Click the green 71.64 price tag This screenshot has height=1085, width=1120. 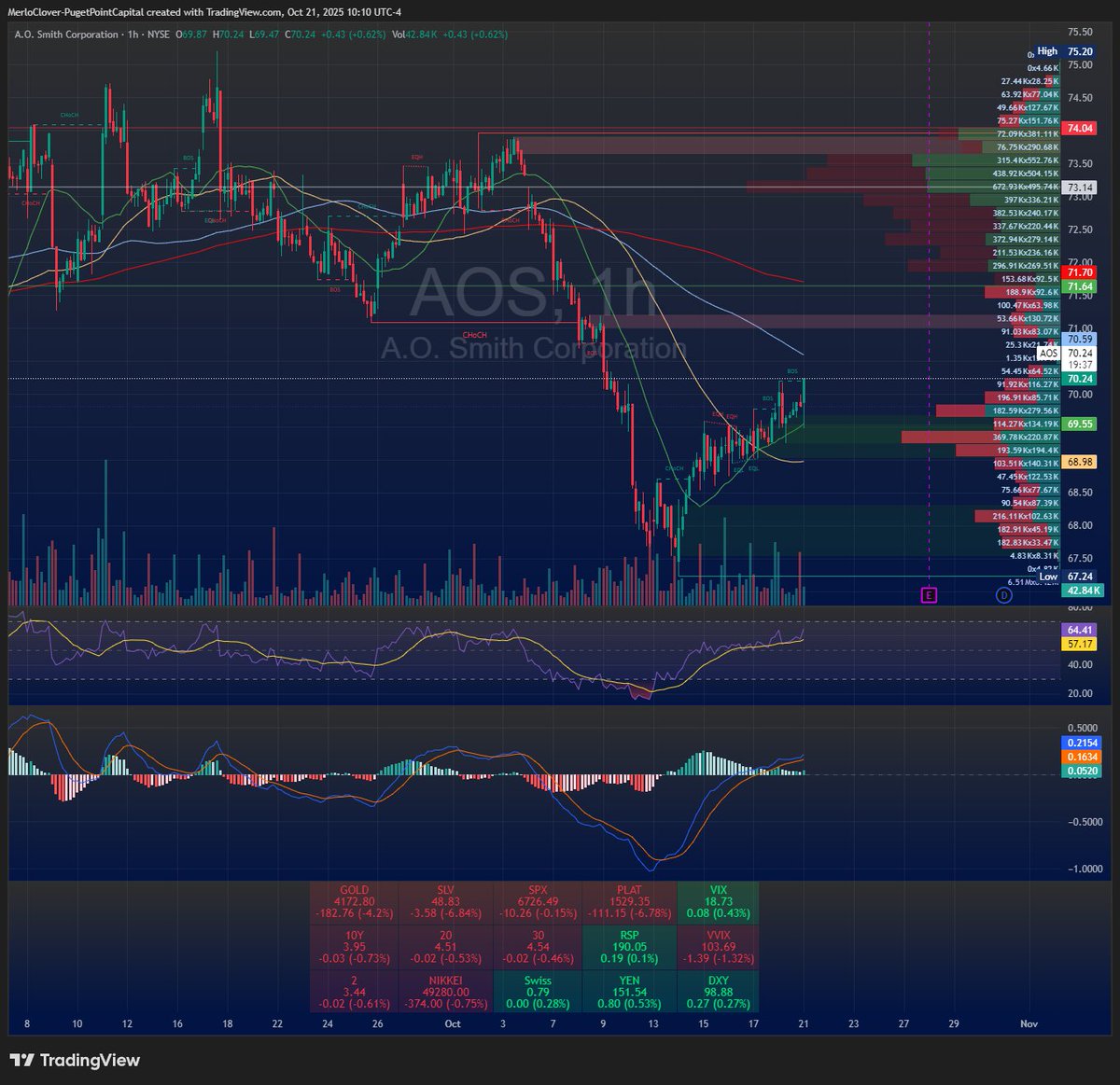tap(1081, 286)
